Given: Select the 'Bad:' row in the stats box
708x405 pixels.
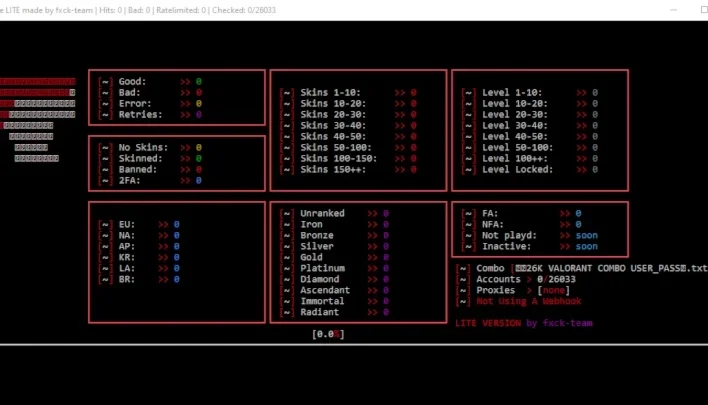Looking at the screenshot, I should [x=150, y=93].
